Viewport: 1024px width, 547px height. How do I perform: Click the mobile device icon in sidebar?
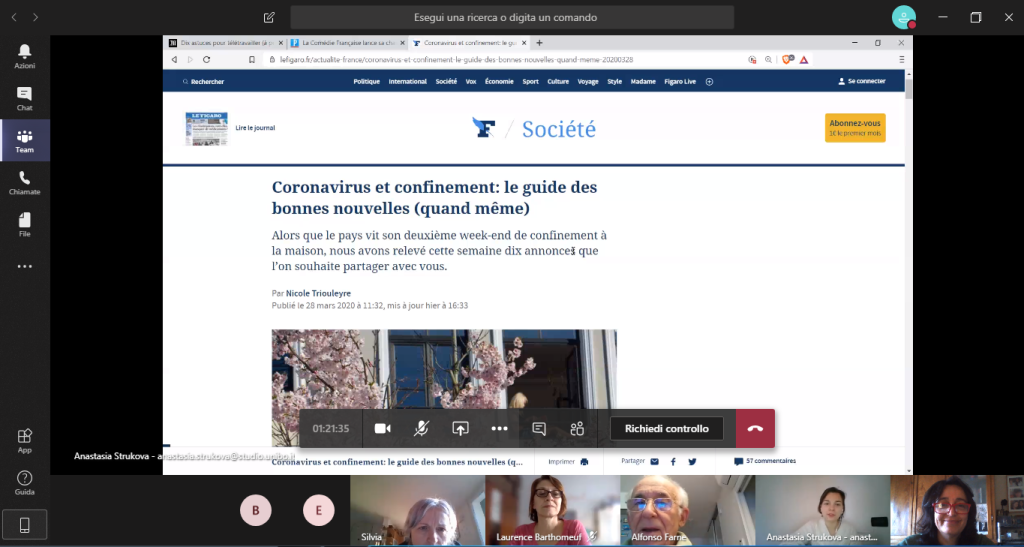tap(25, 525)
